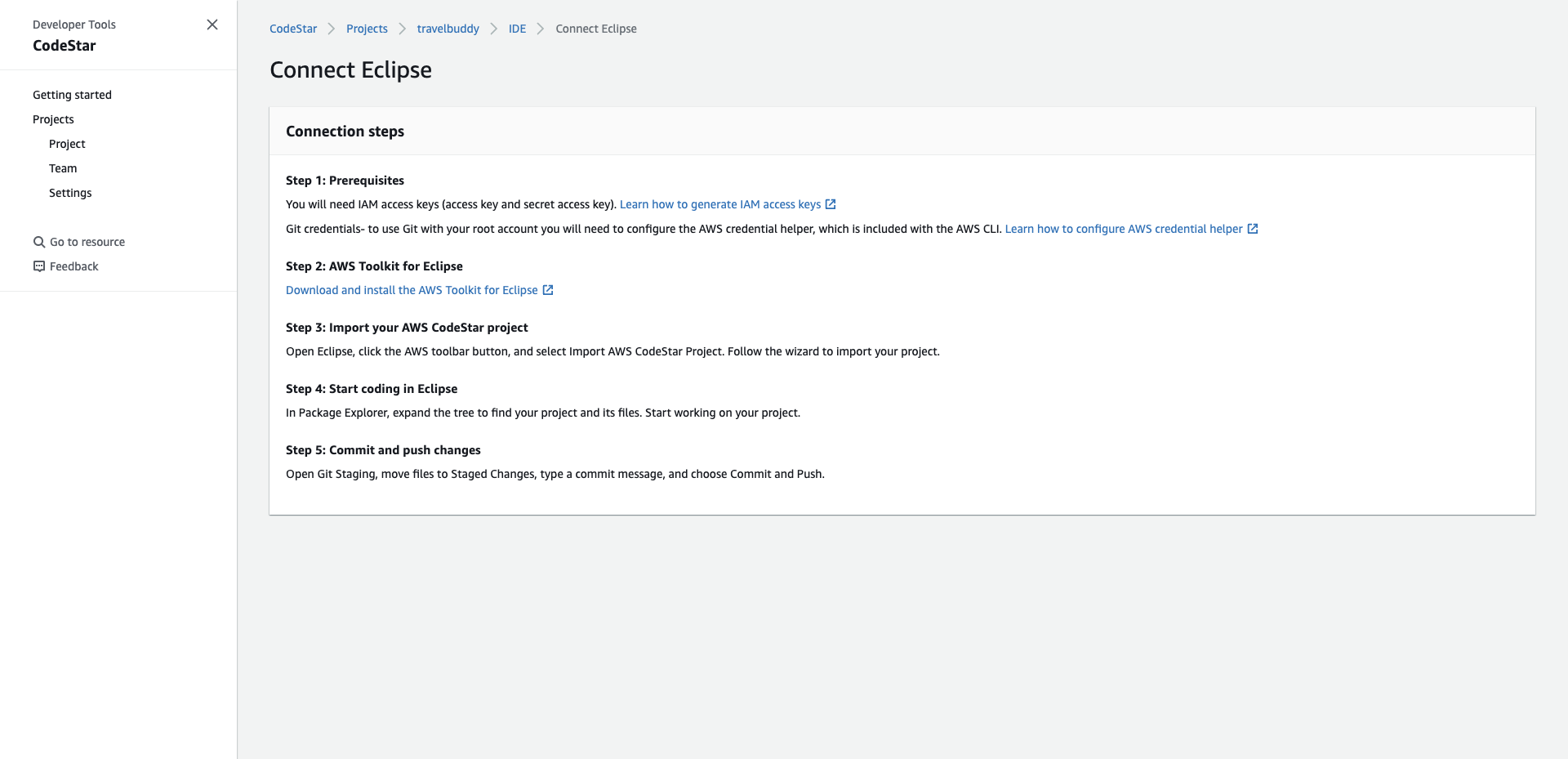Click the Connect Eclipse breadcrumb text

coord(596,29)
